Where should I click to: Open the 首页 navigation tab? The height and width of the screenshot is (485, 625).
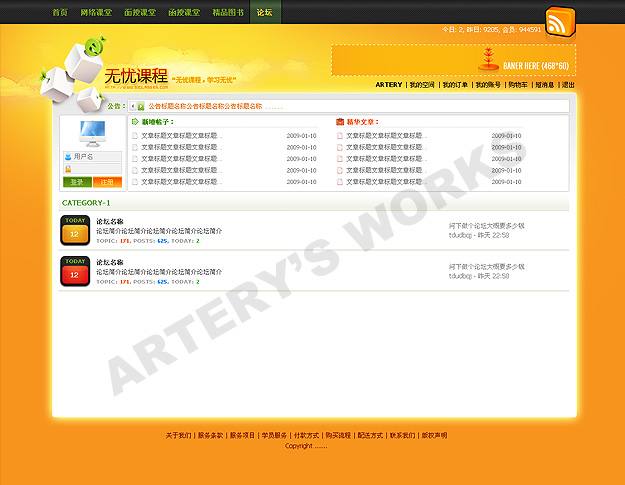point(60,13)
